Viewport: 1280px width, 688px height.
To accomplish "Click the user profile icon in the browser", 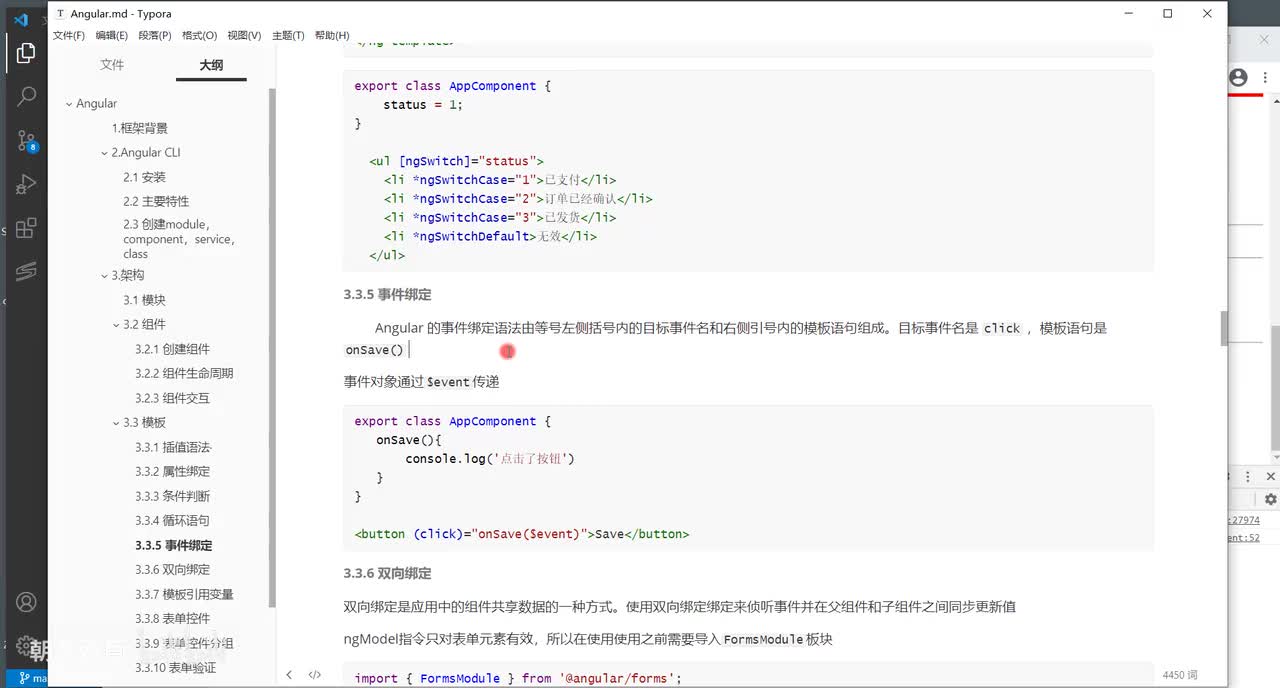I will [1238, 77].
